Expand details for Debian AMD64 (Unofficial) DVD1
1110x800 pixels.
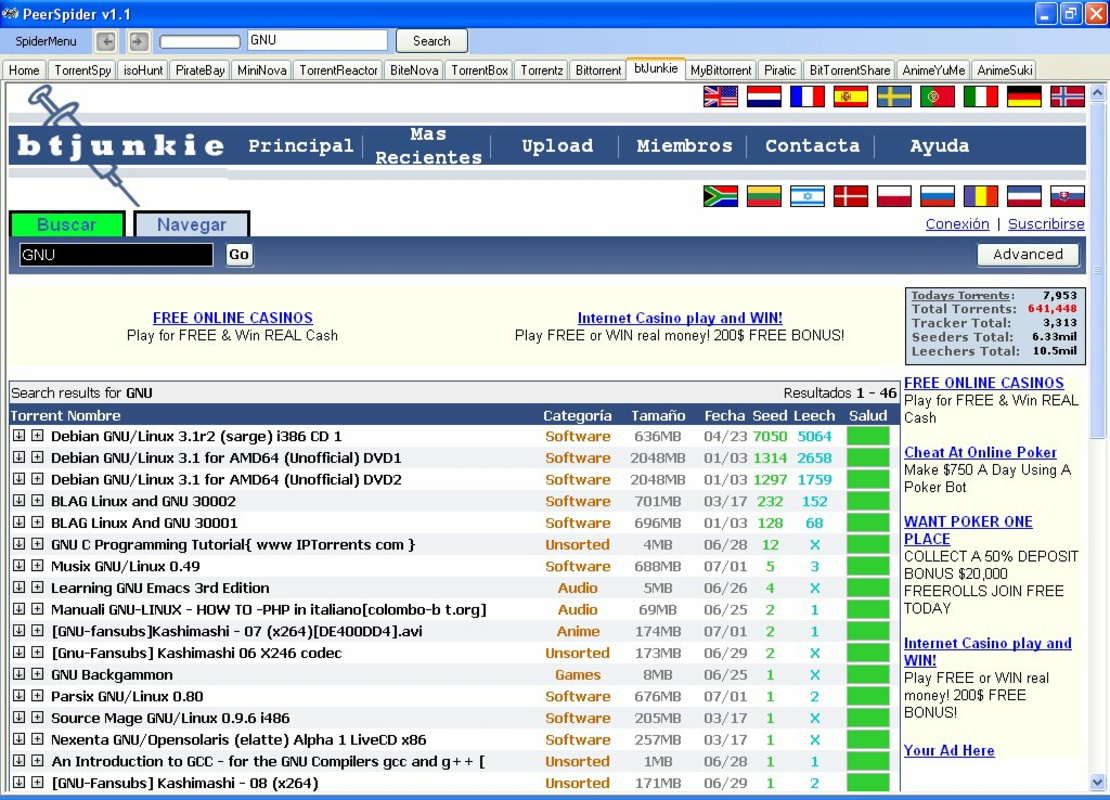click(x=37, y=457)
